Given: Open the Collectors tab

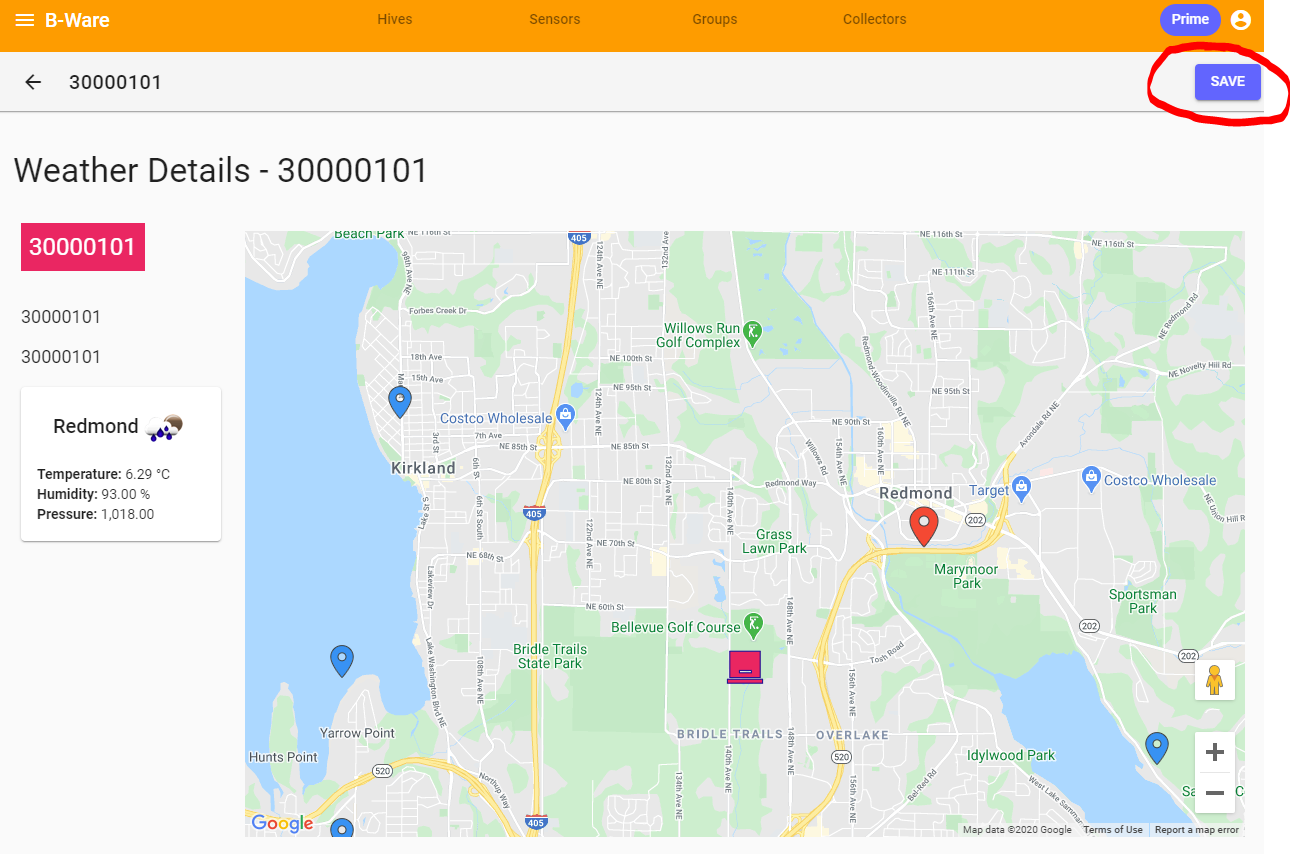Looking at the screenshot, I should coord(875,19).
